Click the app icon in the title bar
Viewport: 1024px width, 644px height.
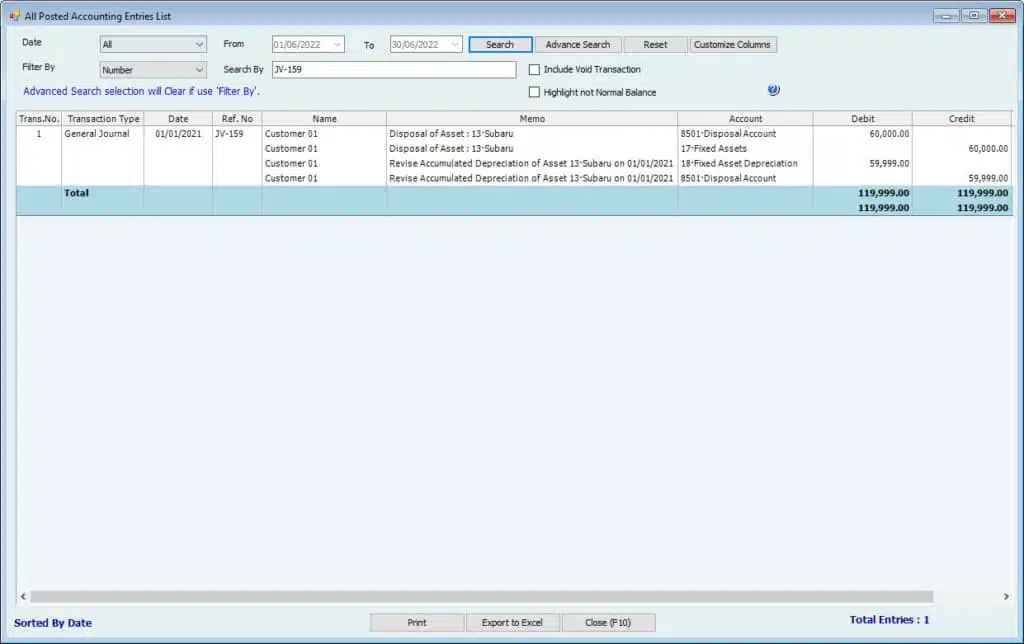click(x=14, y=16)
